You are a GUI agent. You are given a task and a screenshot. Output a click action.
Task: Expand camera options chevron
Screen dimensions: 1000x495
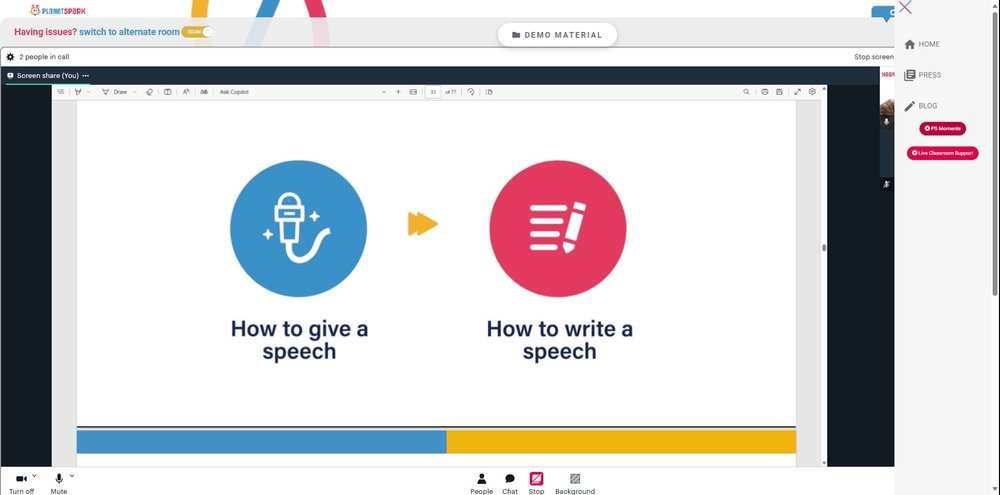click(x=34, y=476)
